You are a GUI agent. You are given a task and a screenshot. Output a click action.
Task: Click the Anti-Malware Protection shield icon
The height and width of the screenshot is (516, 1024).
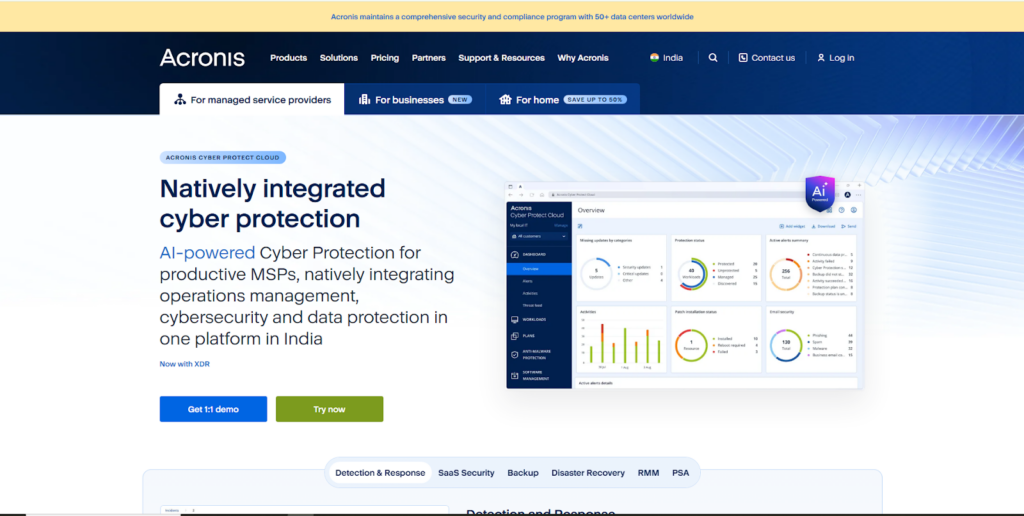pyautogui.click(x=514, y=354)
